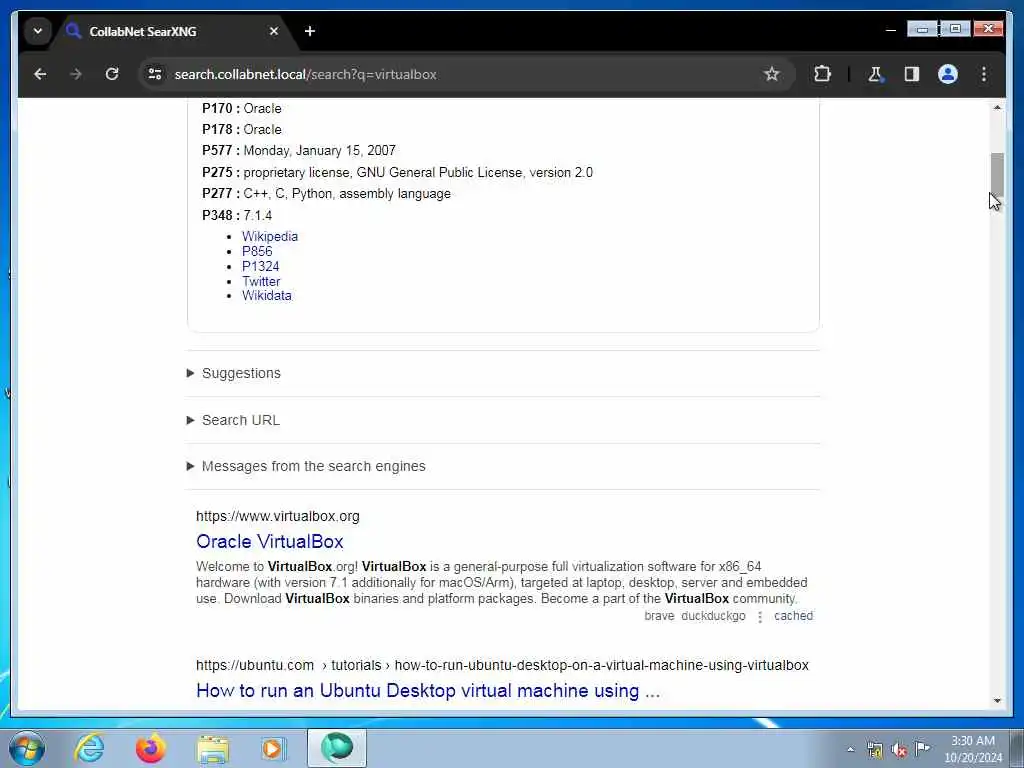This screenshot has width=1024, height=768.
Task: Click 'C++, C, Python, assembly language' text
Action: [x=347, y=194]
